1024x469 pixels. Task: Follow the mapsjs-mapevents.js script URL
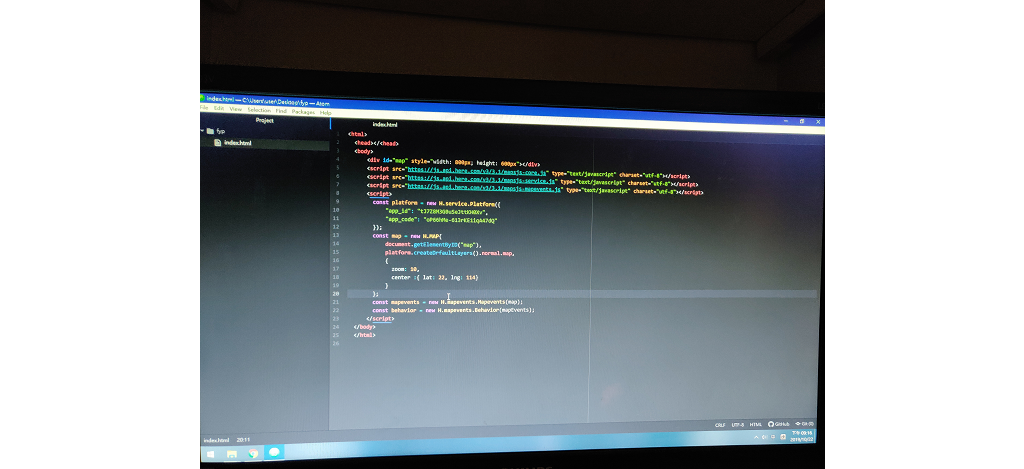[x=485, y=187]
